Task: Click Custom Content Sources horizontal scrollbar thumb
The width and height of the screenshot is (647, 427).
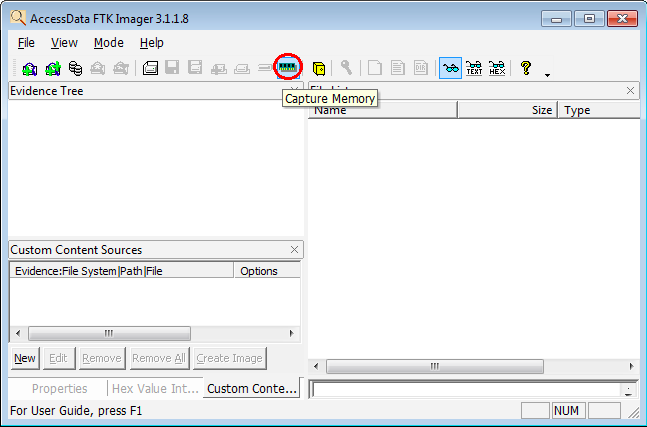Action: tap(109, 333)
